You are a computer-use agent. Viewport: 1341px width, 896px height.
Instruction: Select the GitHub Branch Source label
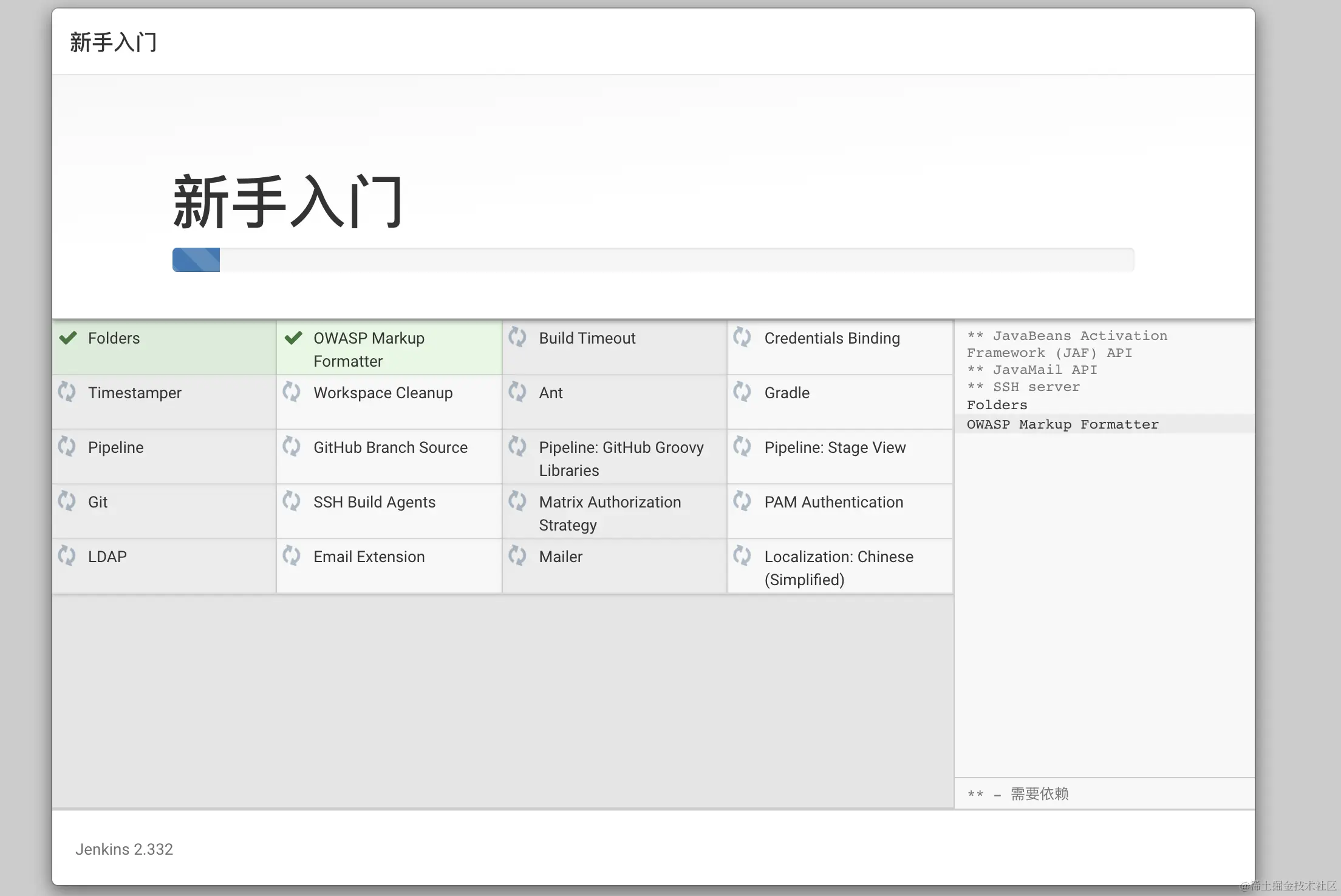tap(391, 447)
